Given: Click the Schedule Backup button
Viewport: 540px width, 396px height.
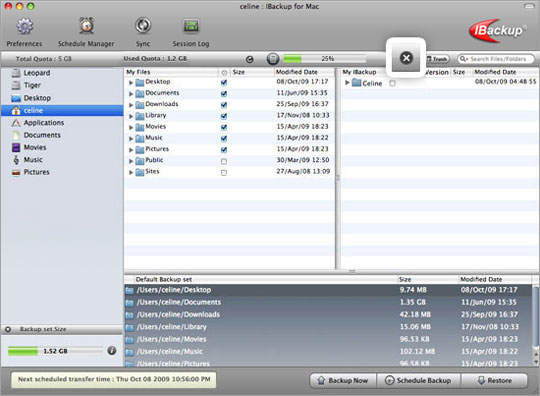Looking at the screenshot, I should tap(418, 381).
